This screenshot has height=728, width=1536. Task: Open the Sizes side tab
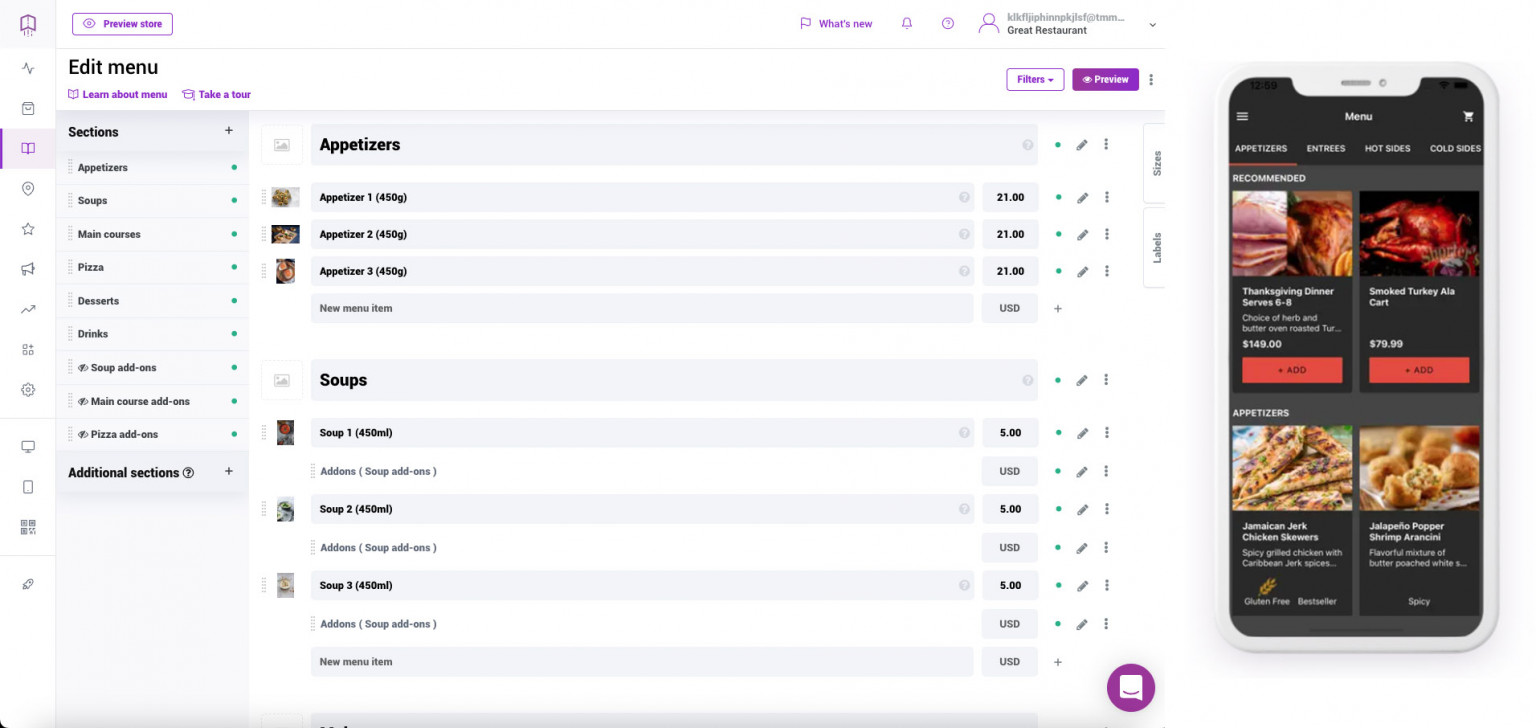pos(1156,163)
